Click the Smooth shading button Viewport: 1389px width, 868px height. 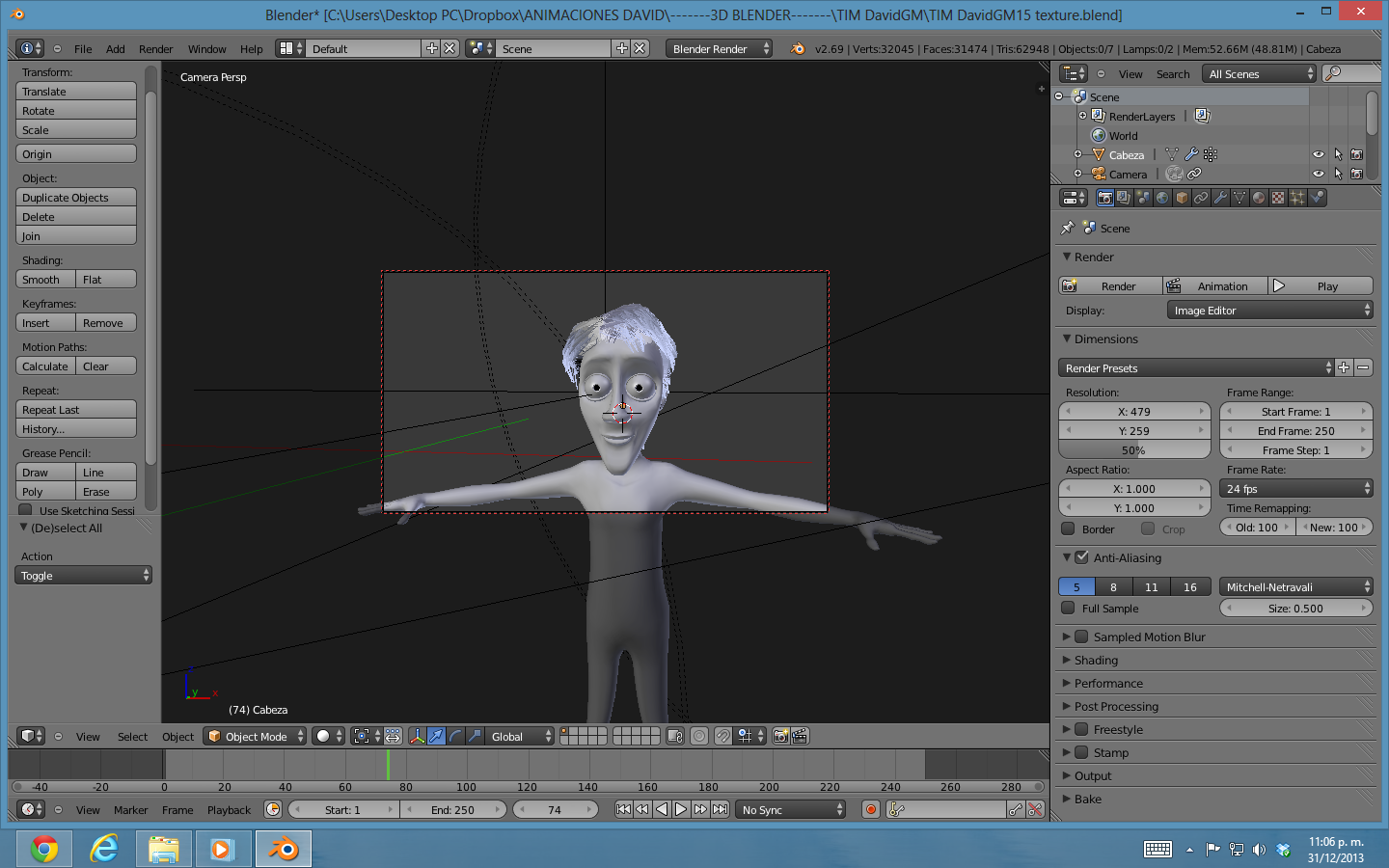(45, 279)
